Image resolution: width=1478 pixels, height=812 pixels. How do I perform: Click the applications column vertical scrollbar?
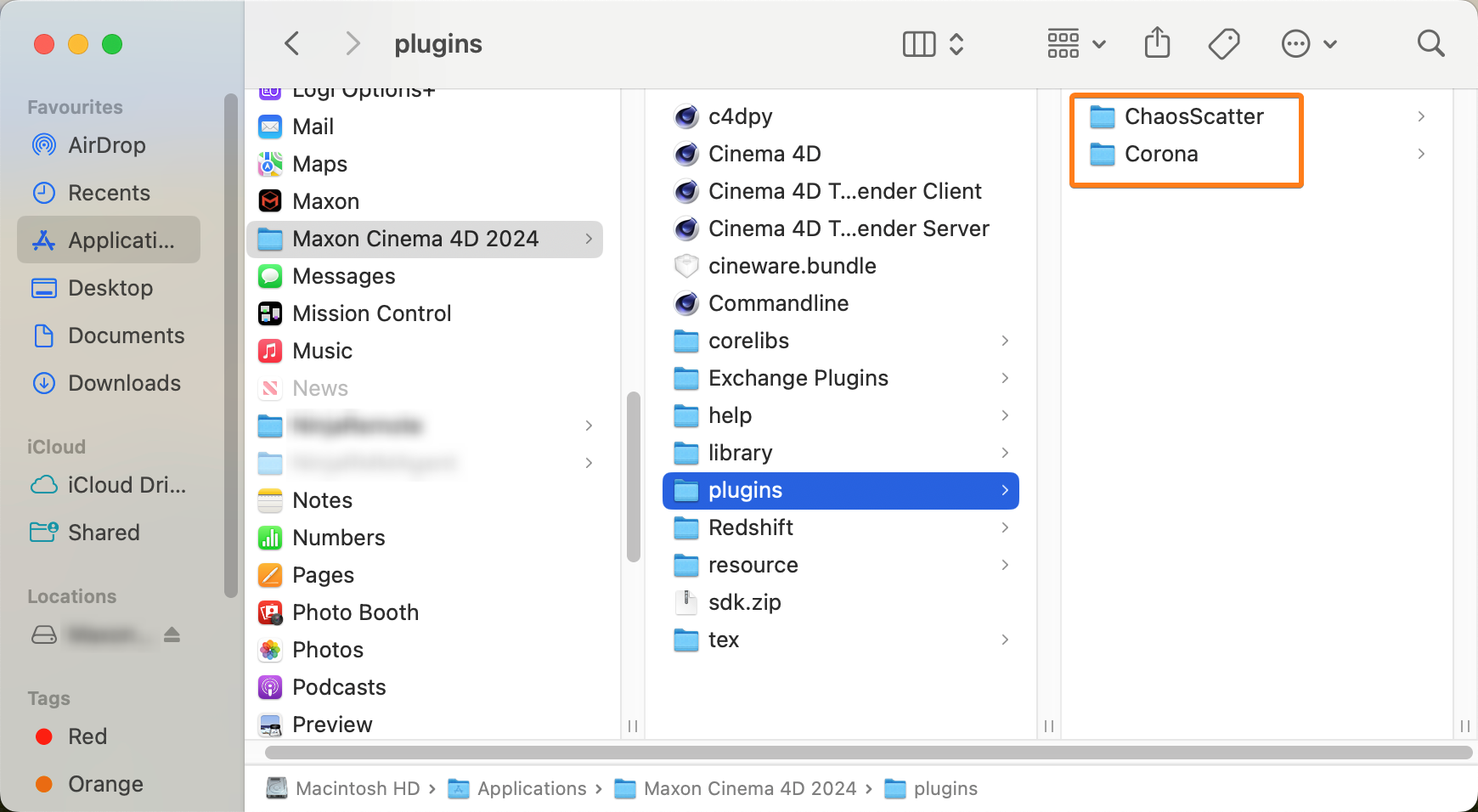click(633, 476)
